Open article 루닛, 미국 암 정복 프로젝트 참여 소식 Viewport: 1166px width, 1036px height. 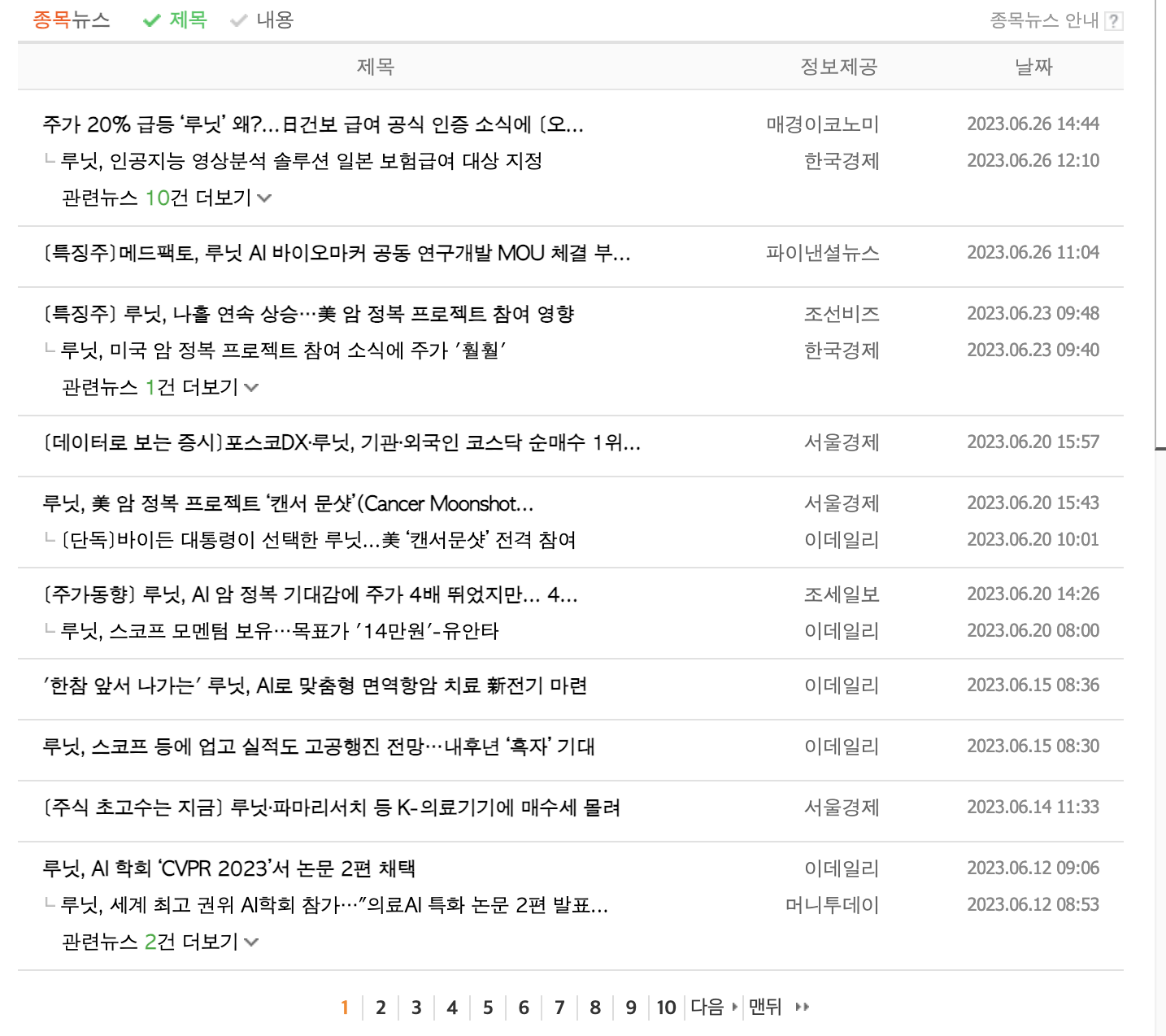[284, 350]
